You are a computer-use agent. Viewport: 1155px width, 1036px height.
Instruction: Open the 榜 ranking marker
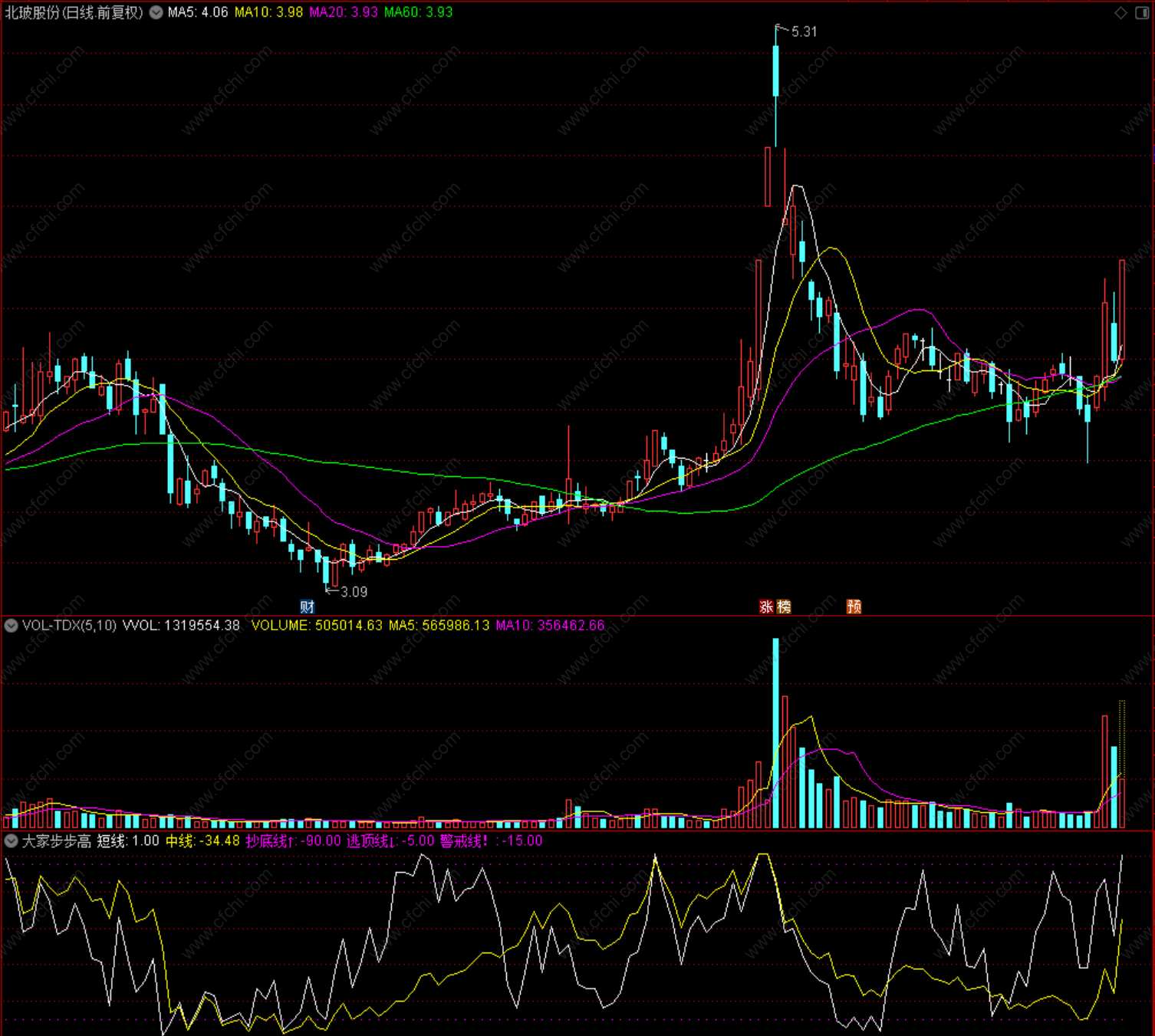pos(784,607)
